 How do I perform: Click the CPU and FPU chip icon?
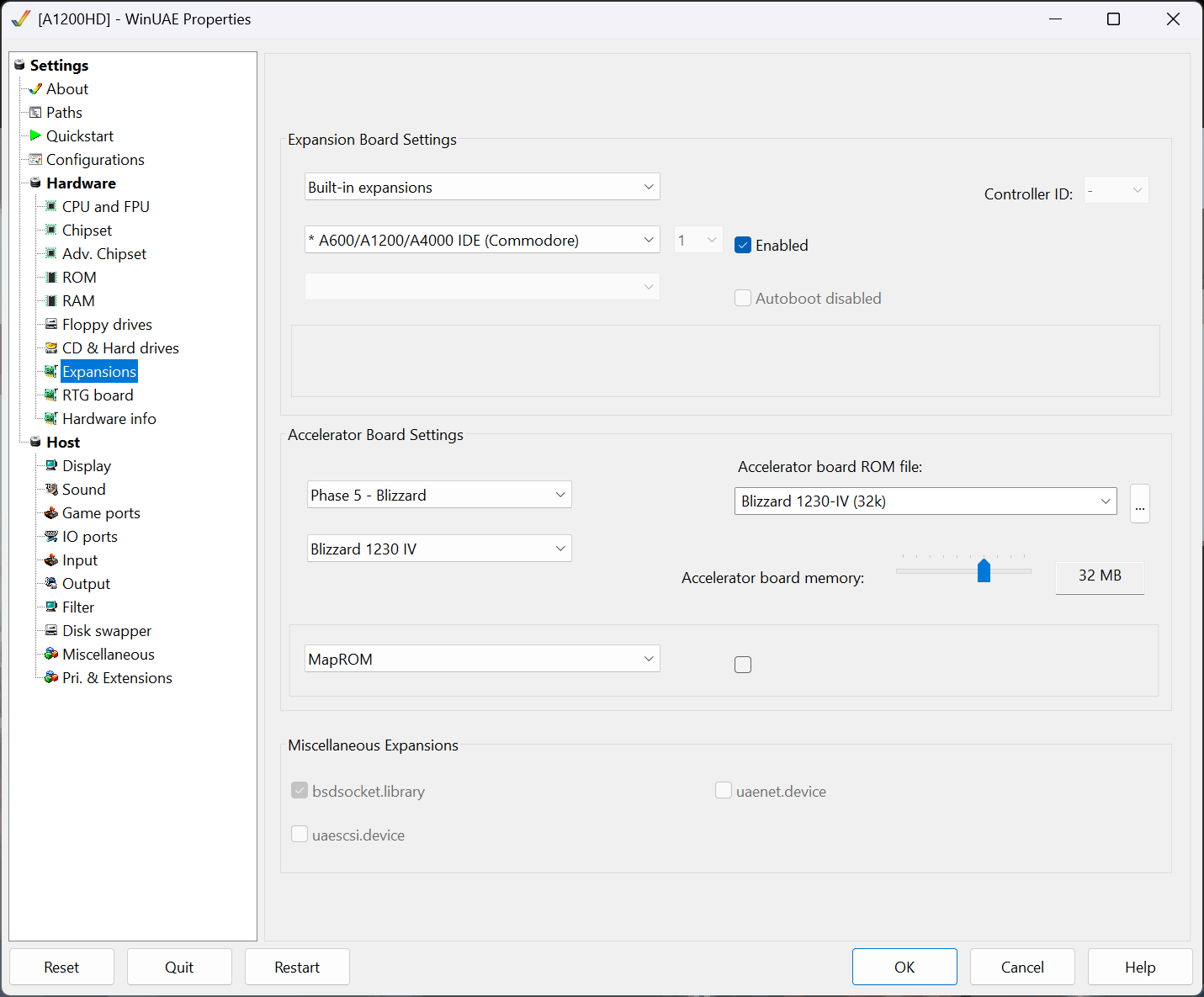coord(51,206)
